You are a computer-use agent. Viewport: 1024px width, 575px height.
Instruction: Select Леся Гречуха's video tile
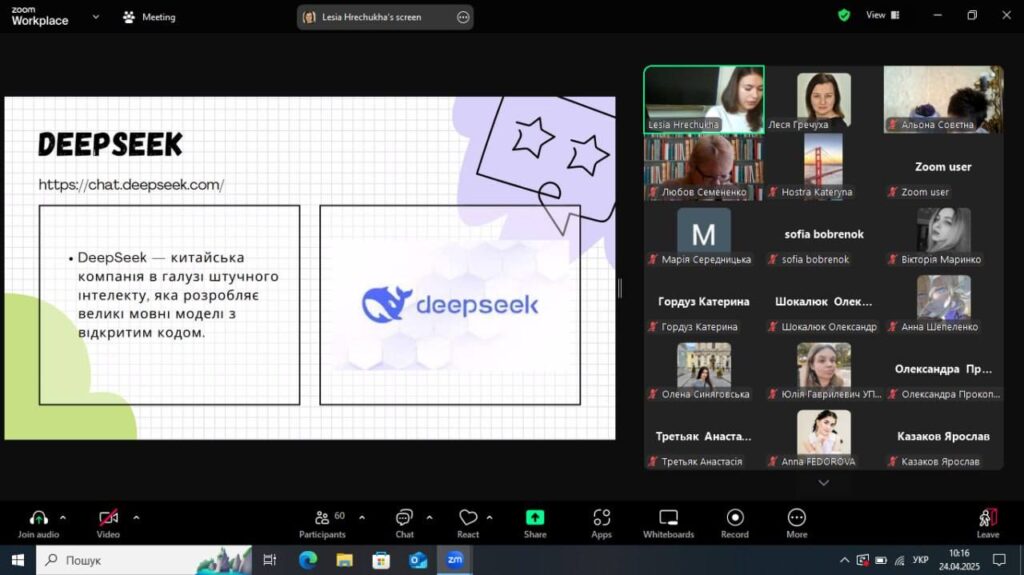tap(824, 100)
